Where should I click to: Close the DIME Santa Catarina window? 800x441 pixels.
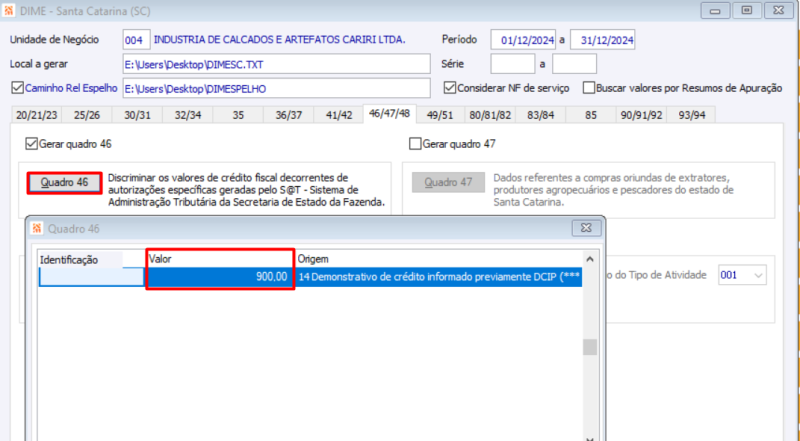(x=779, y=10)
